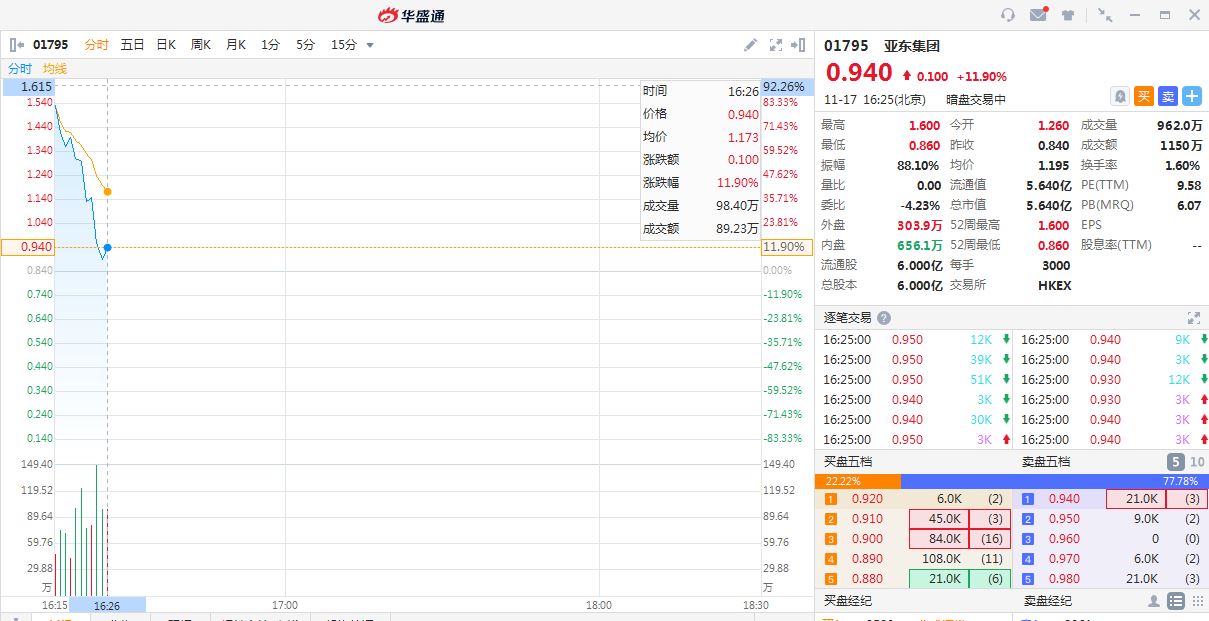Viewport: 1209px width, 621px height.
Task: Switch to the 日K chart tab
Action: pos(166,45)
